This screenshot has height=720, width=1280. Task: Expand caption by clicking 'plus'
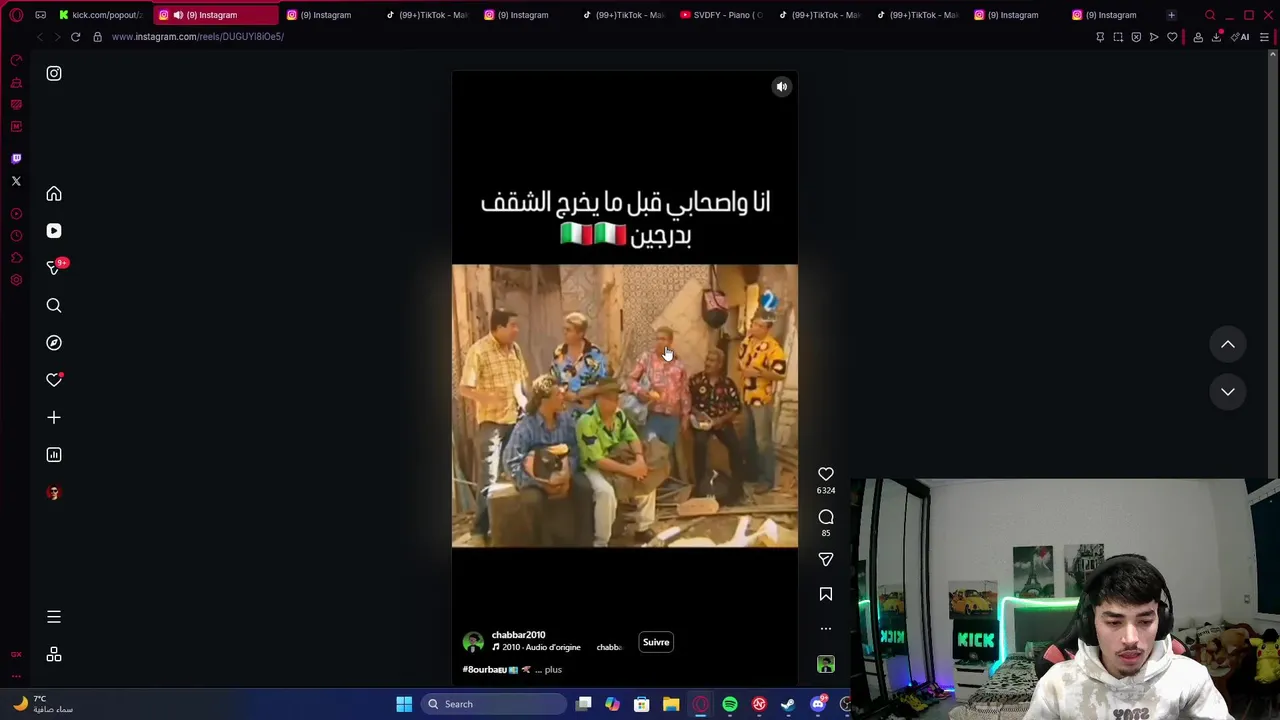553,670
